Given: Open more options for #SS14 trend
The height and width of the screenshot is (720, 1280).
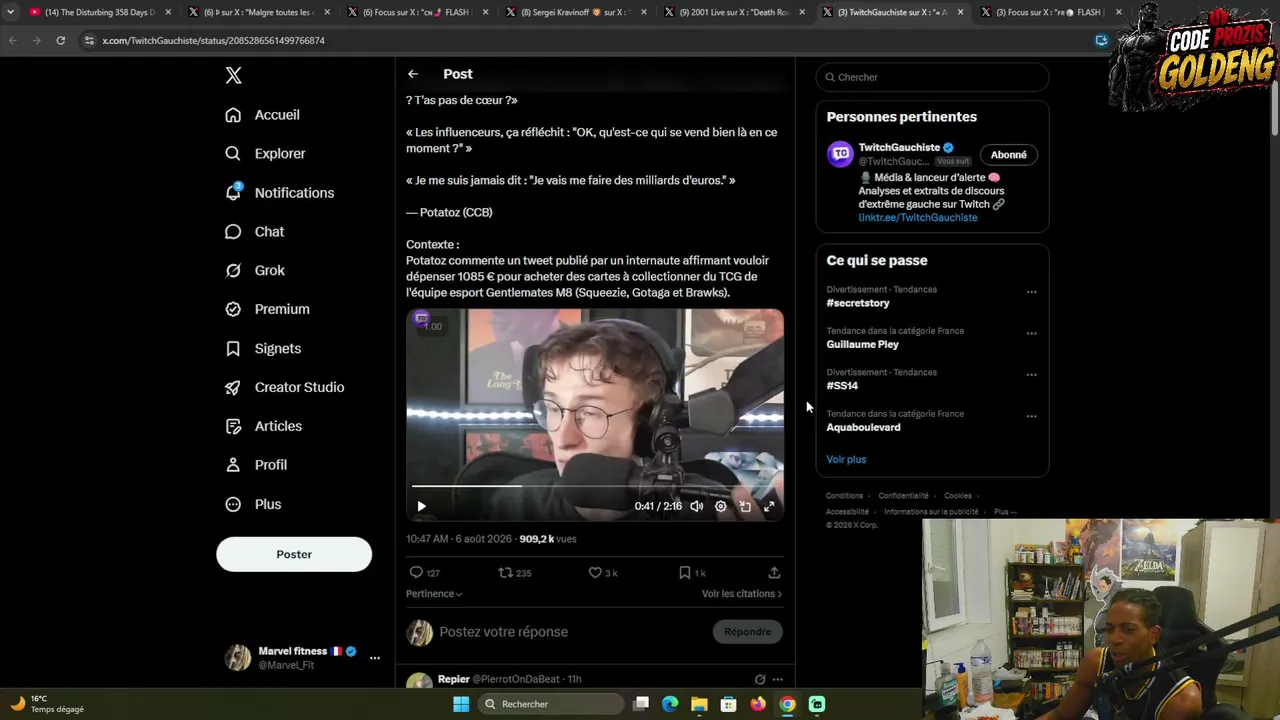Looking at the screenshot, I should 1031,375.
